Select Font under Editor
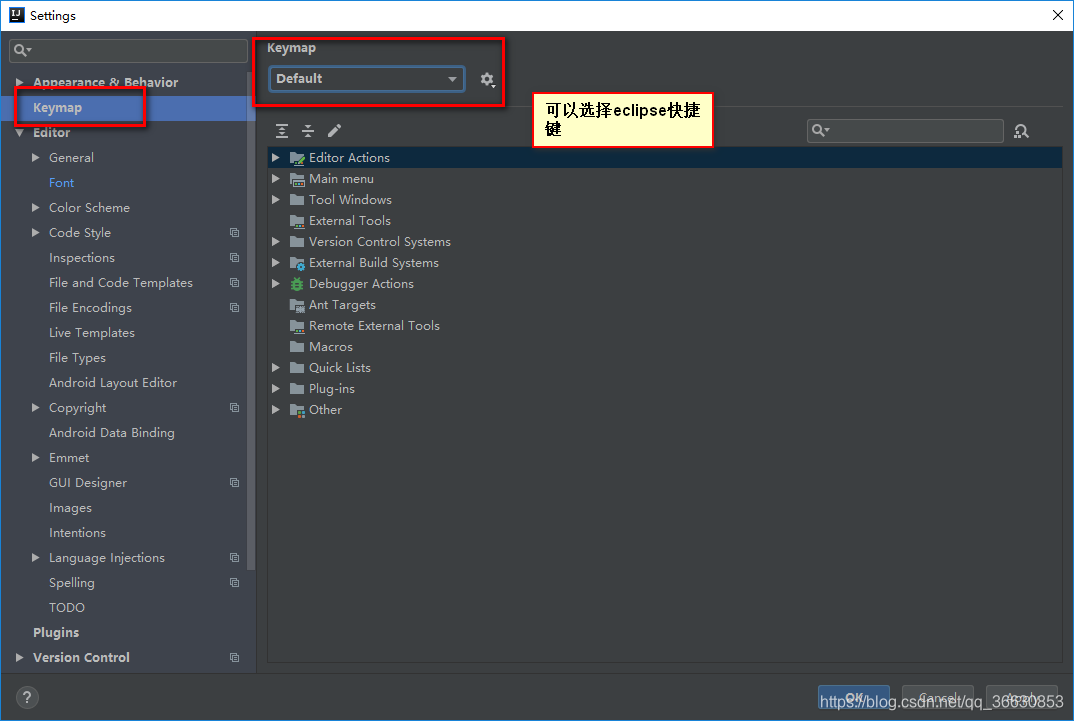1074x721 pixels. (61, 183)
